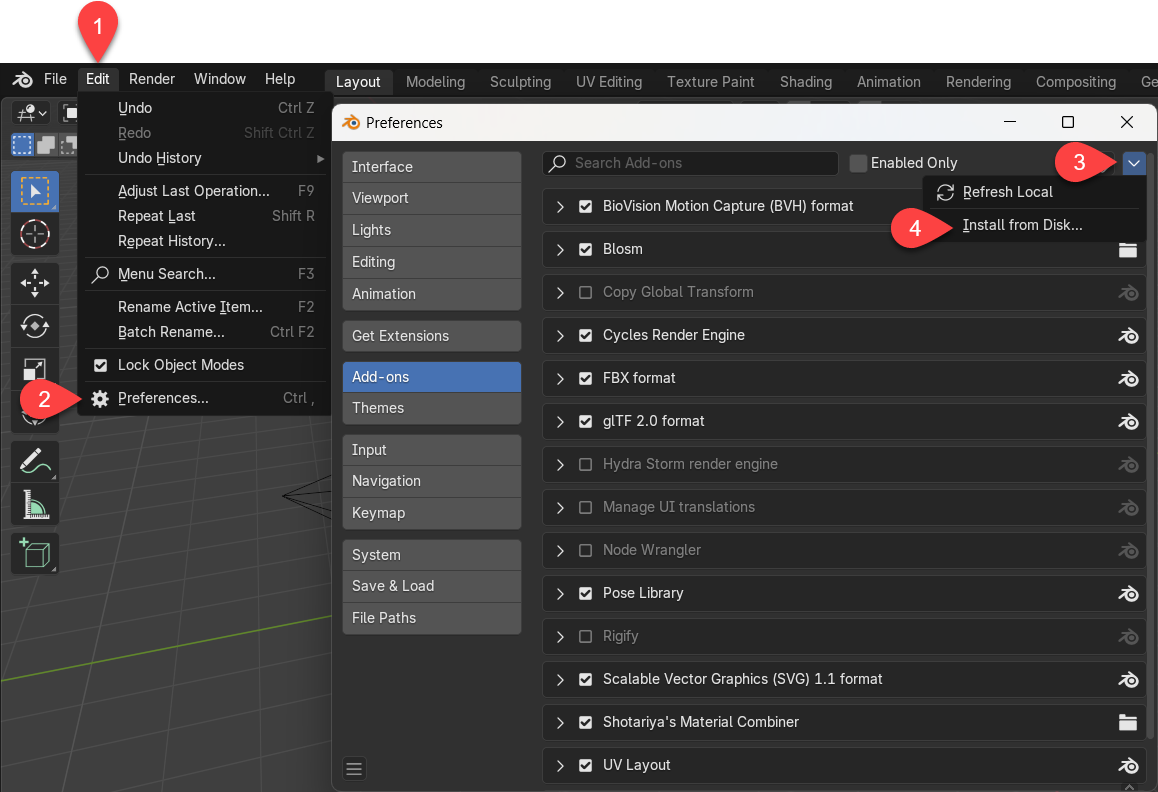The height and width of the screenshot is (792, 1158).
Task: Select the Scale tool
Action: (35, 368)
